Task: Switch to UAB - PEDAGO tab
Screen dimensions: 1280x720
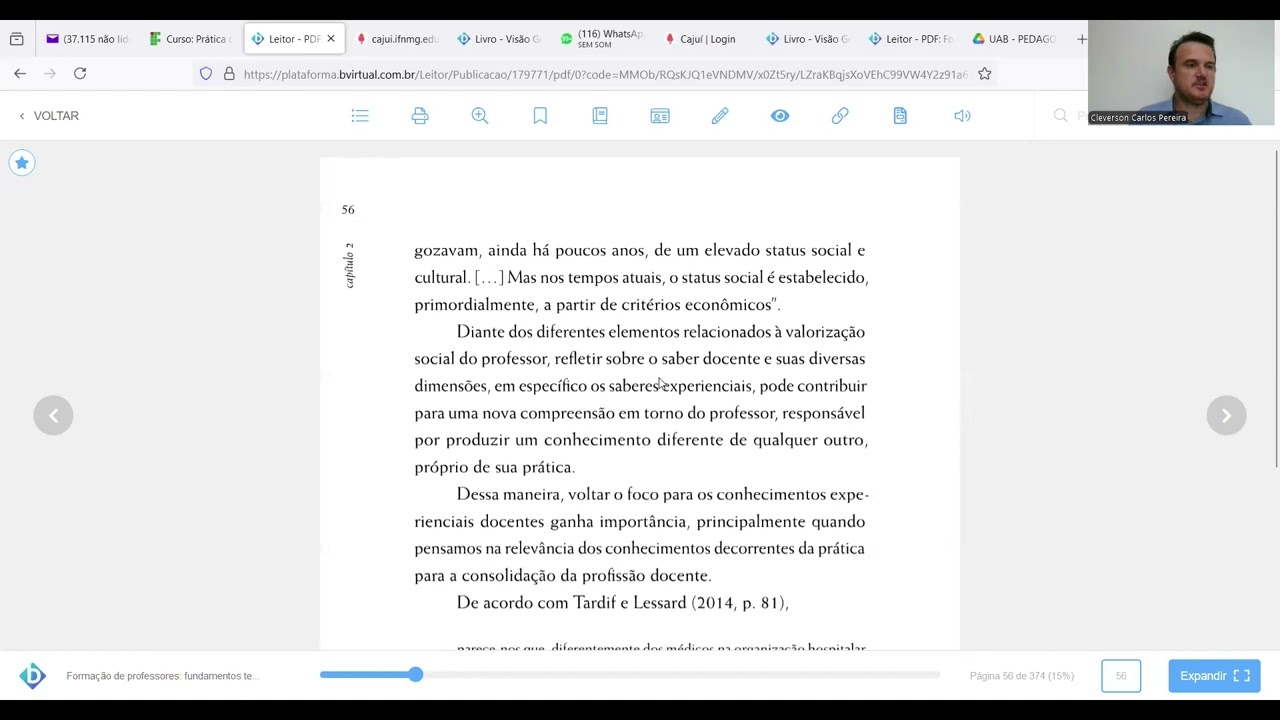Action: [x=1014, y=39]
